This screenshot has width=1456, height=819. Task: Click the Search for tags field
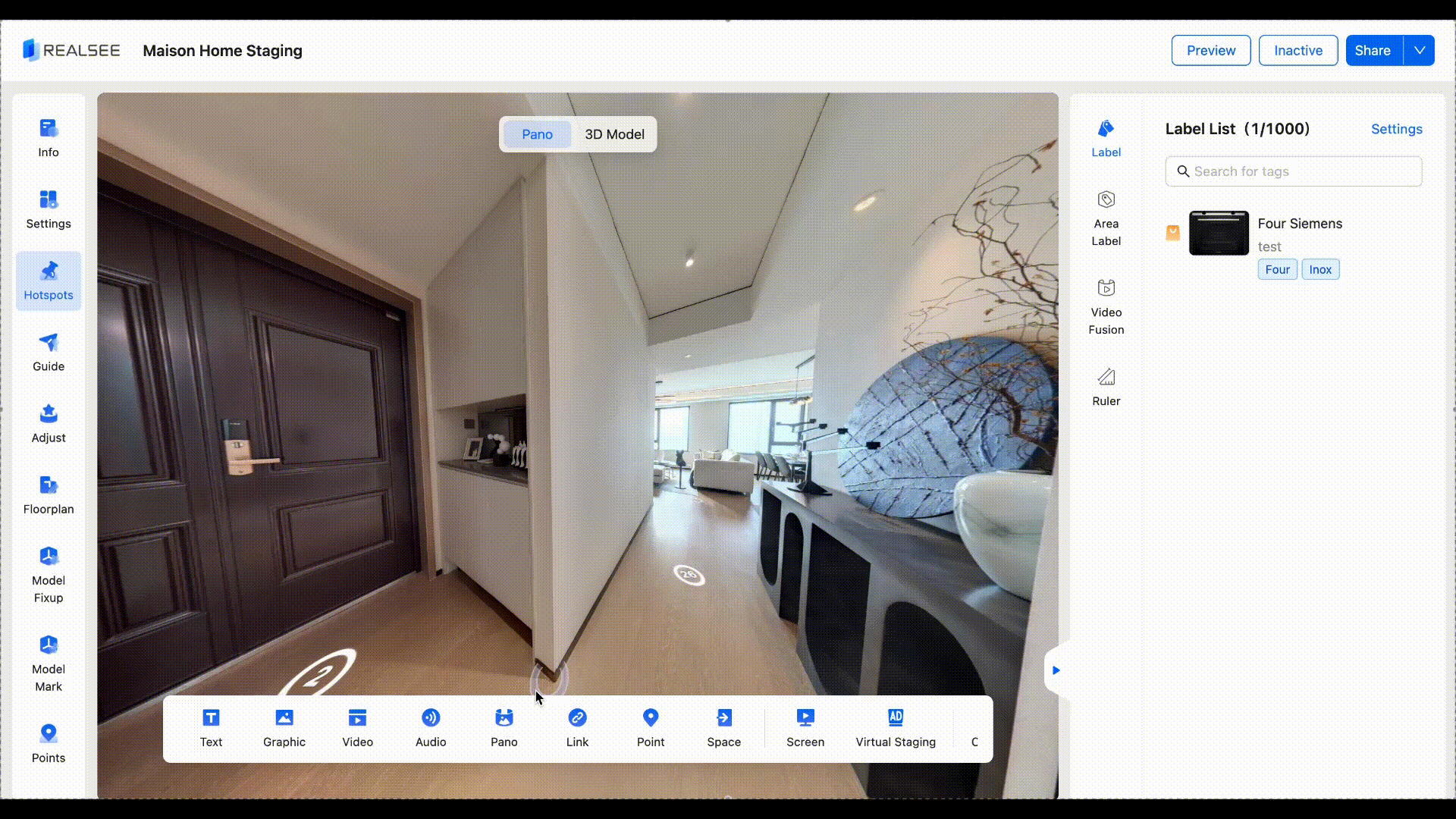point(1293,171)
